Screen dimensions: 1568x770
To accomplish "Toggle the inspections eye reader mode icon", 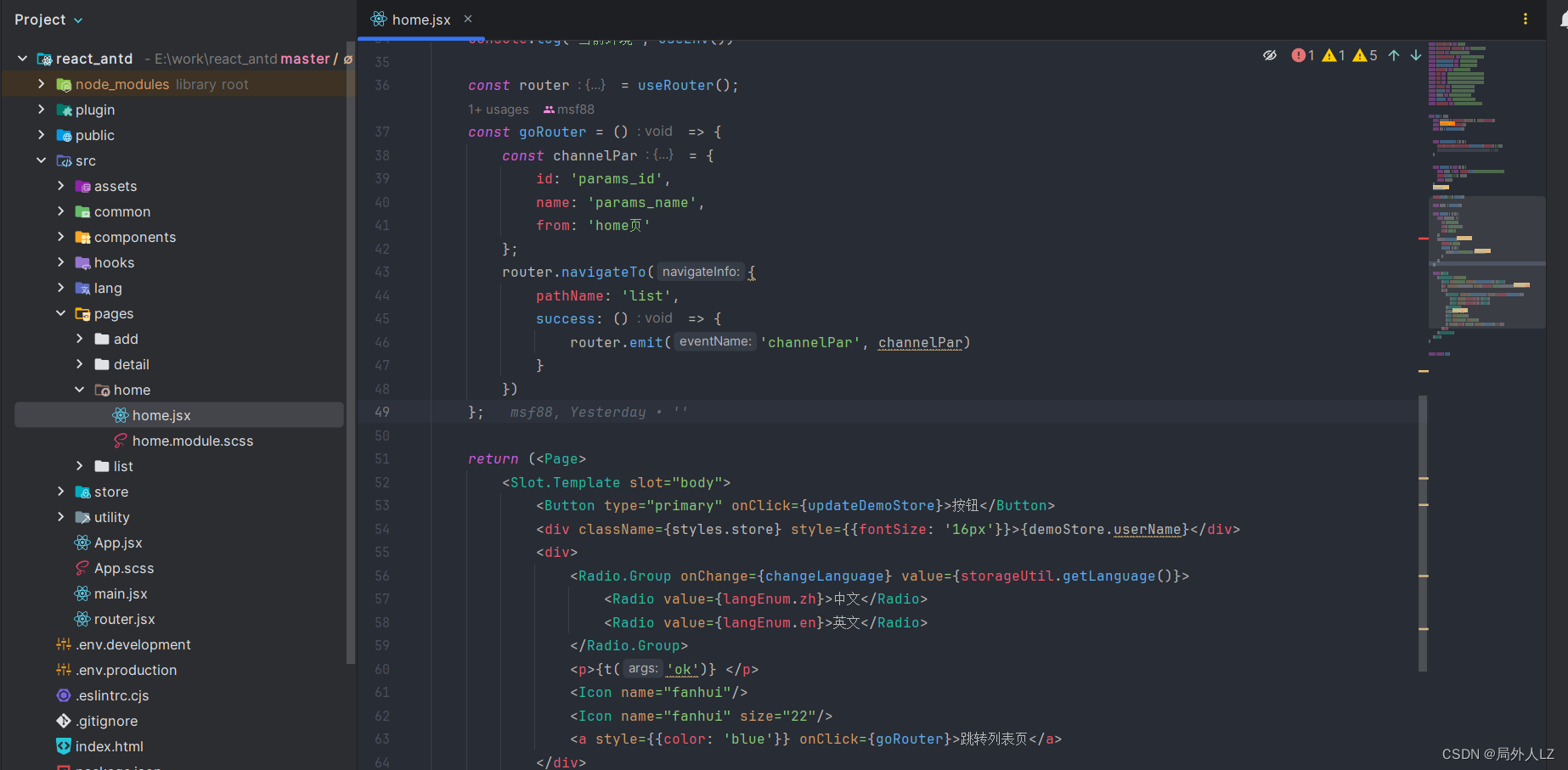I will [1270, 55].
